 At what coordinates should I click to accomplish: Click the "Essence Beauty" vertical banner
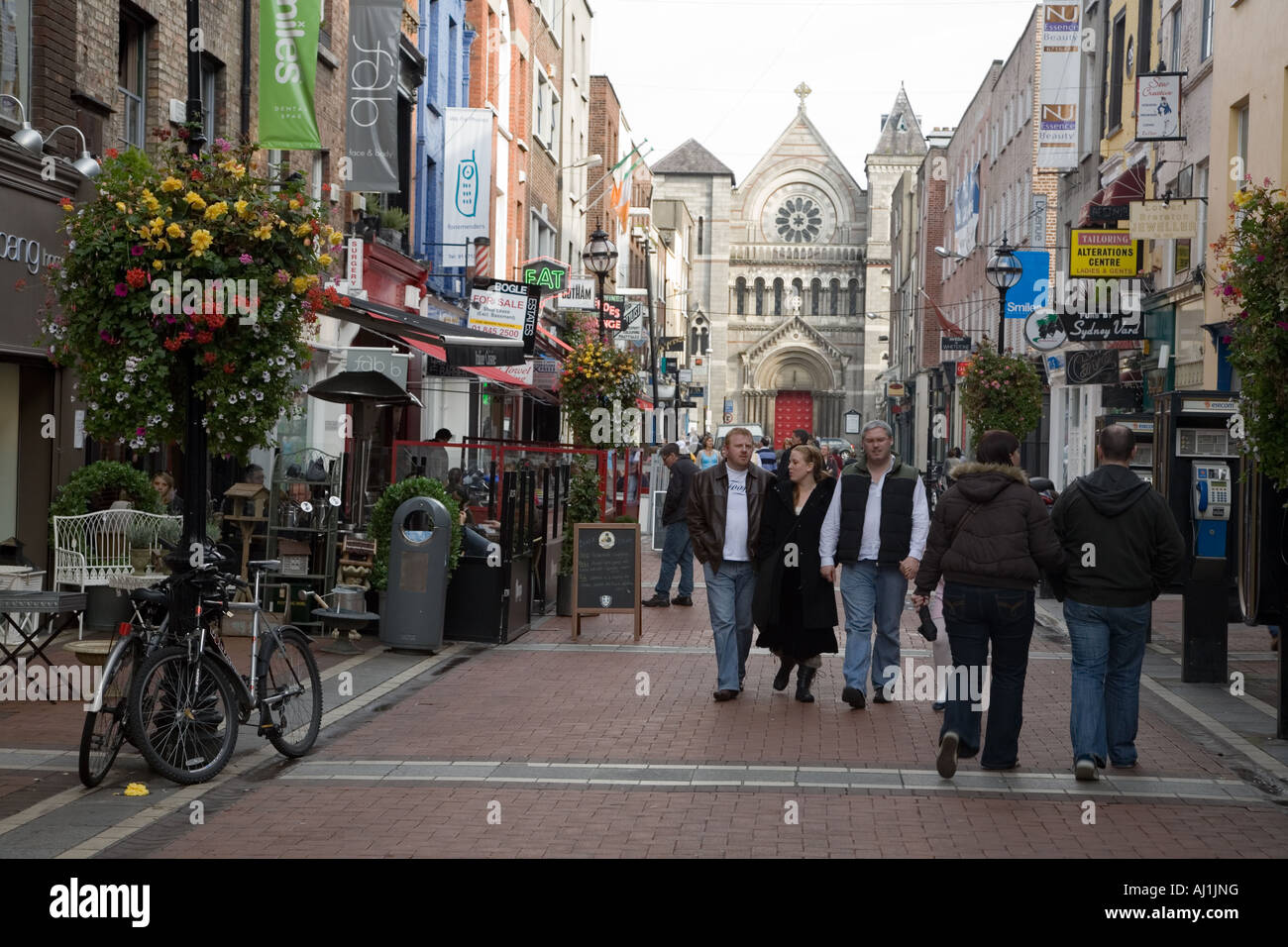pyautogui.click(x=1058, y=86)
